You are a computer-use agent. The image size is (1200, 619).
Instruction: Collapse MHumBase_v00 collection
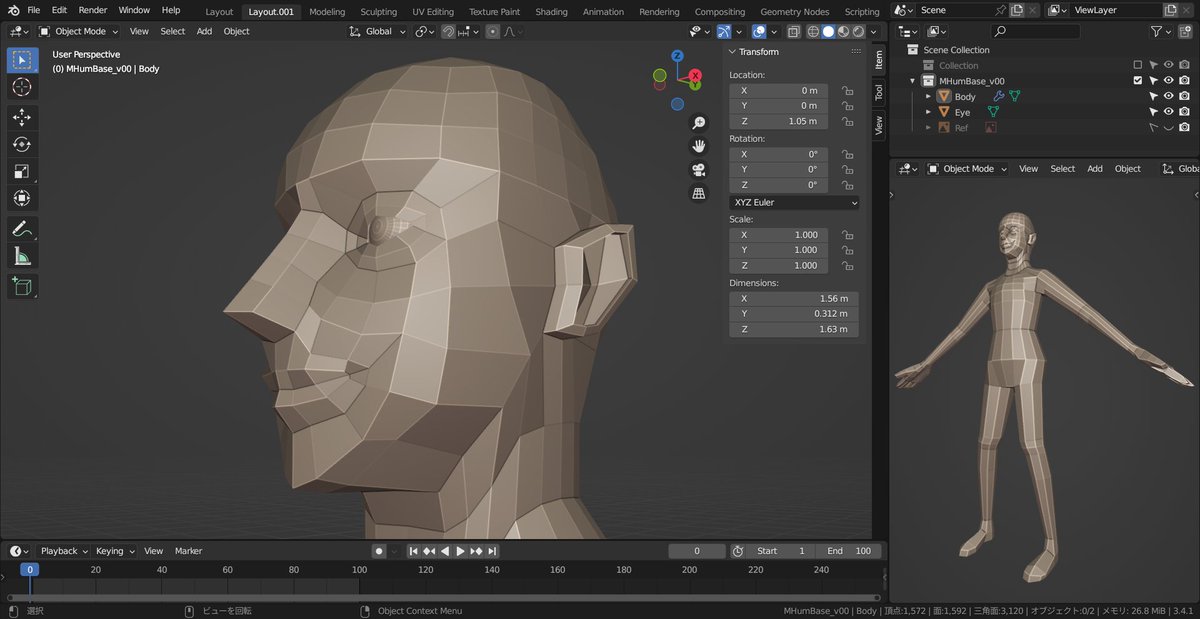(x=912, y=81)
